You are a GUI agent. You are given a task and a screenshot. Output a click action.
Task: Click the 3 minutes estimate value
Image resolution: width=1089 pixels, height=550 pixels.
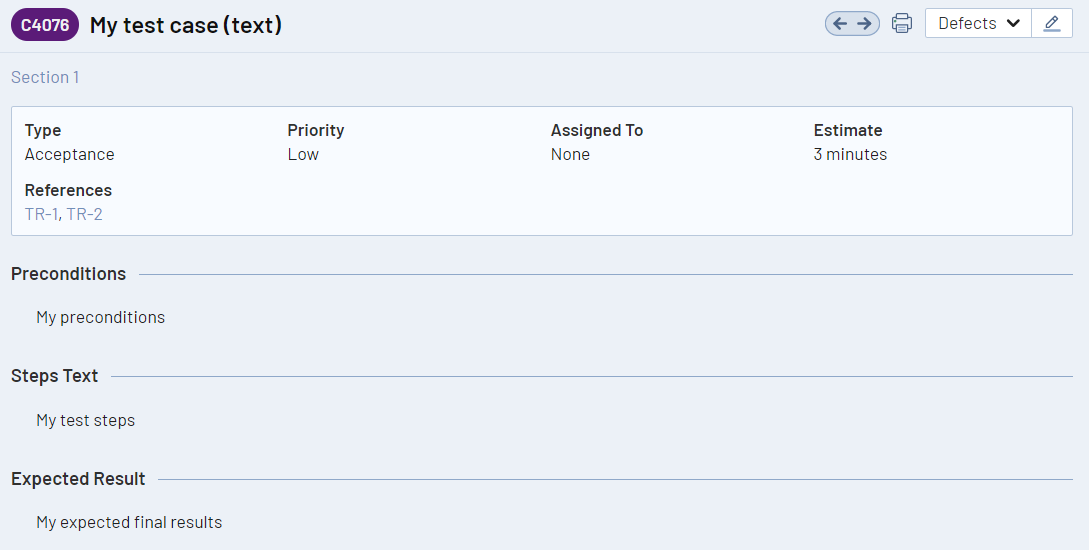850,154
